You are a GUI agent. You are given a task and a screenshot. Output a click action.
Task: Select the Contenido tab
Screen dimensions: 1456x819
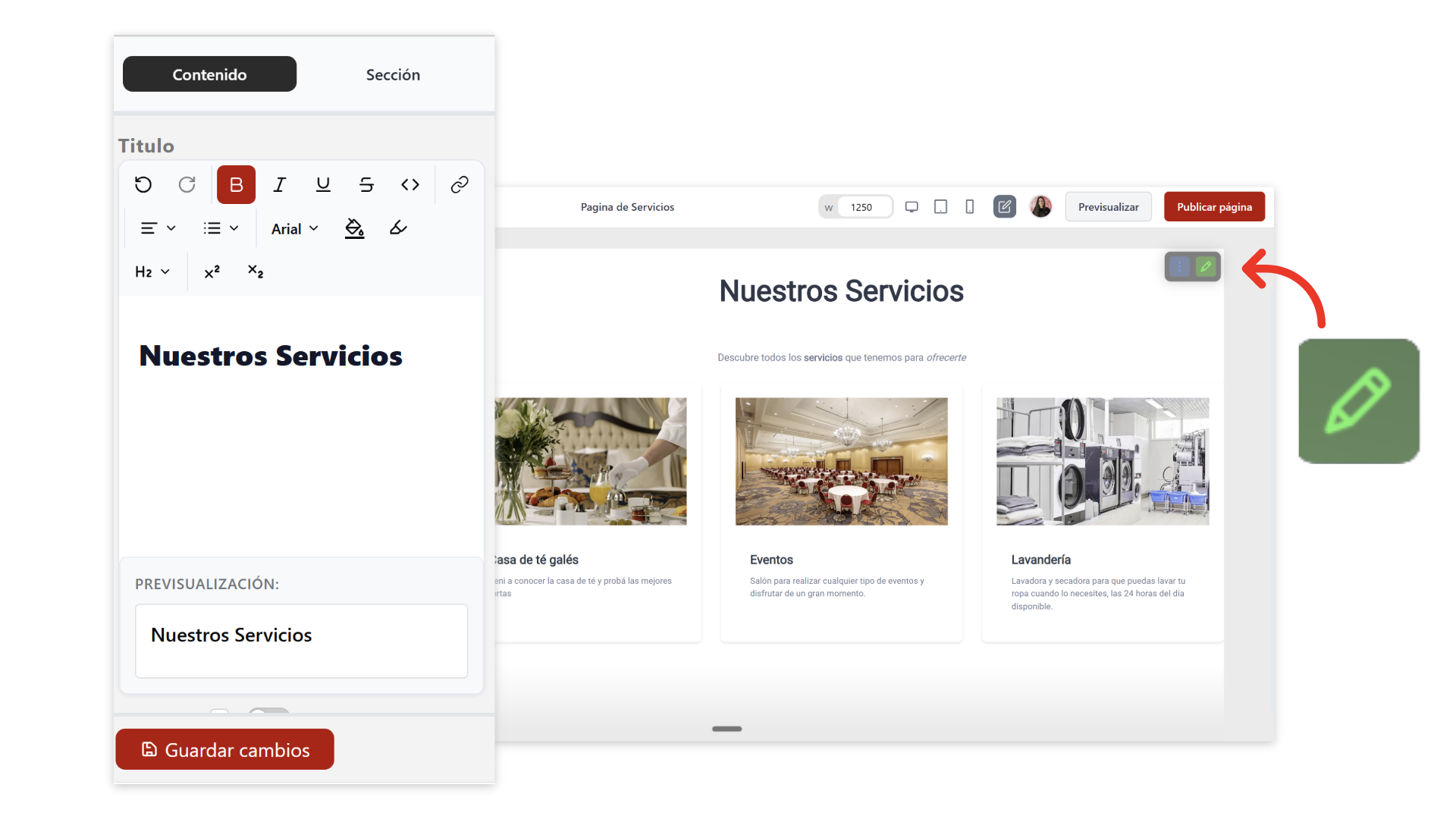tap(209, 74)
